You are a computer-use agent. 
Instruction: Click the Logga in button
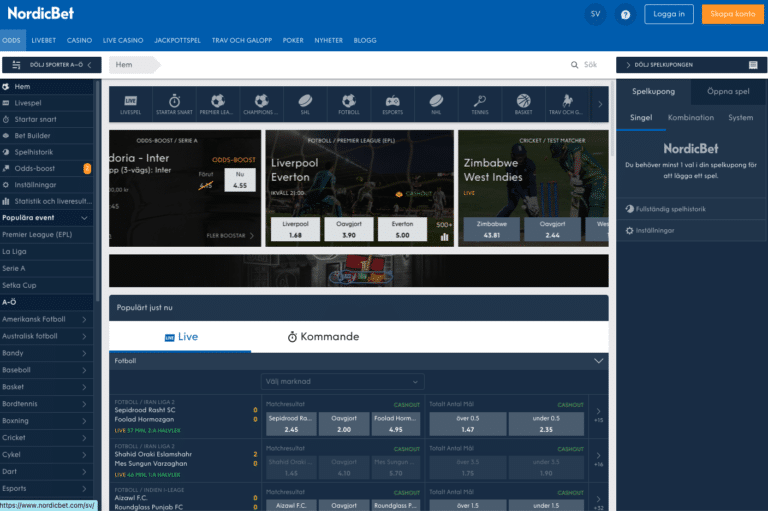click(x=669, y=14)
